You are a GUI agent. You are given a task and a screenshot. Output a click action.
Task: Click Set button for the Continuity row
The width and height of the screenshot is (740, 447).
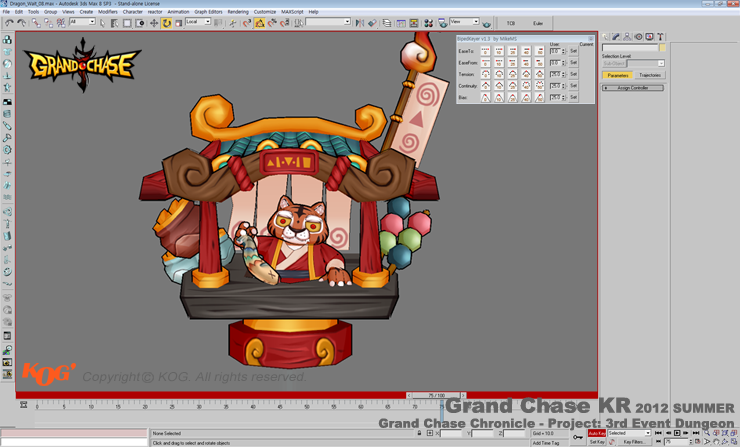click(x=573, y=86)
